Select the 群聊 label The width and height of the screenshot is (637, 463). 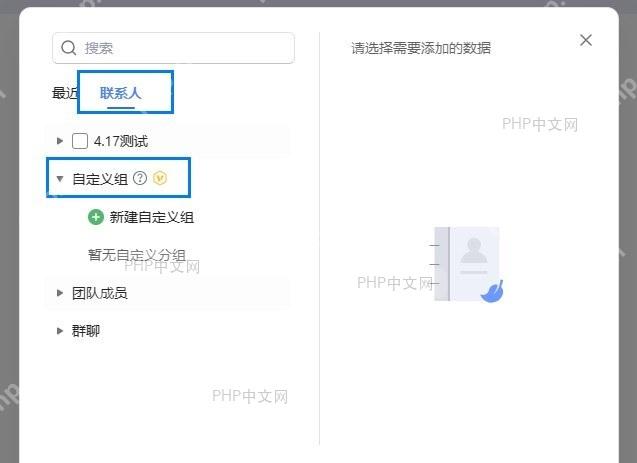pyautogui.click(x=86, y=331)
